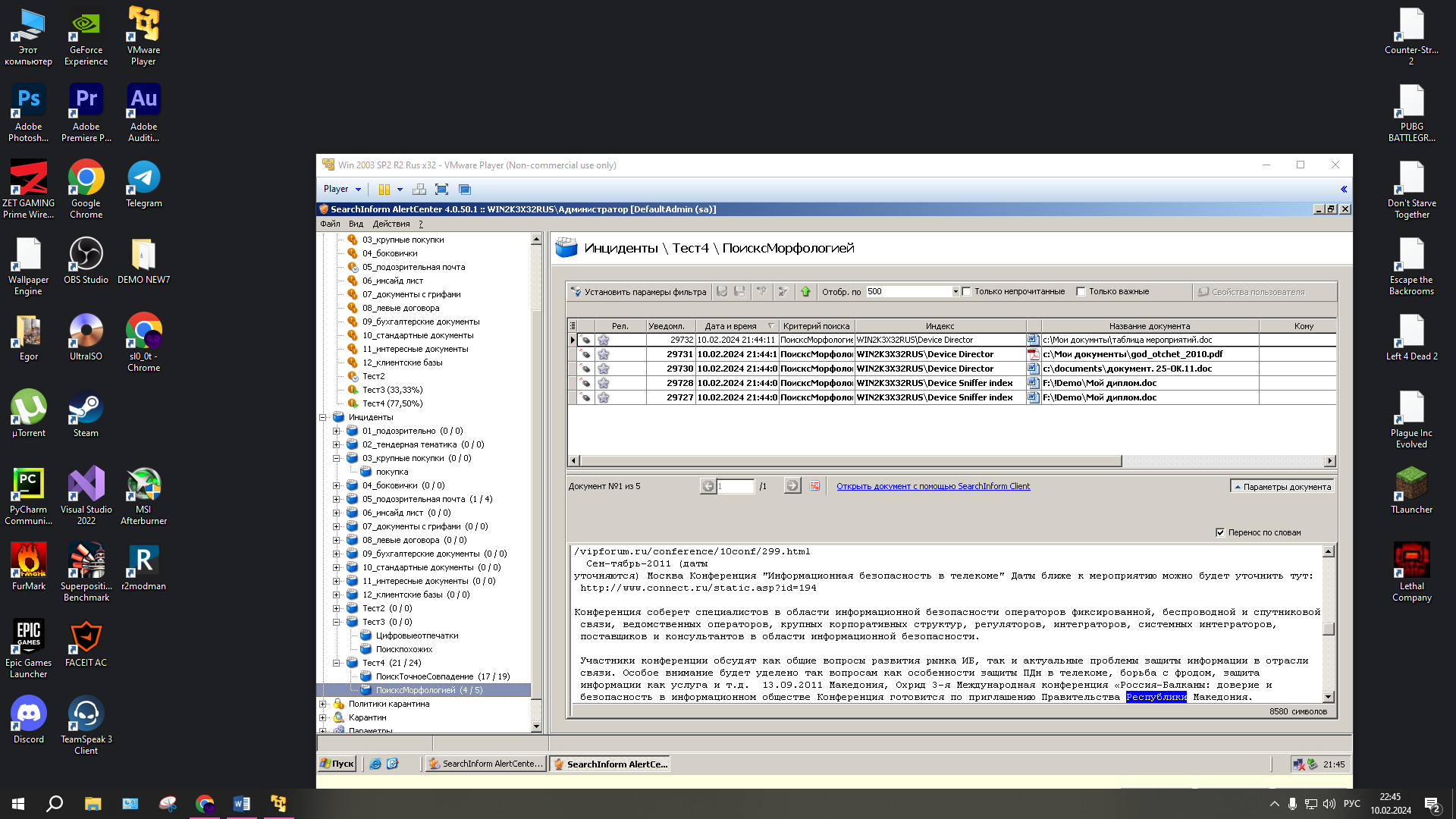This screenshot has width=1456, height=819.
Task: Open the ? help menu
Action: 421,224
